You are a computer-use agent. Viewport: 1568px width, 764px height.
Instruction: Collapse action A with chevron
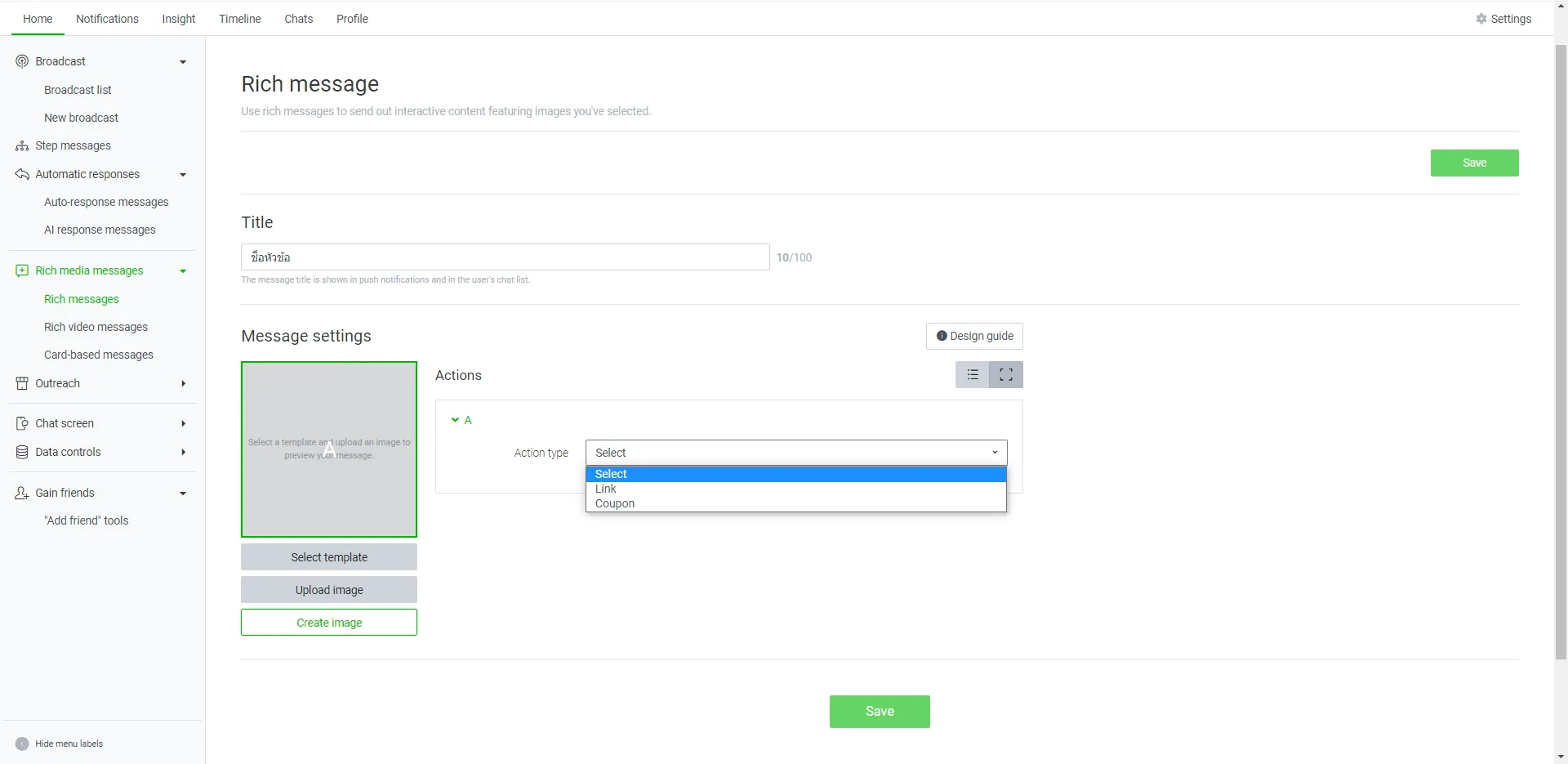455,420
